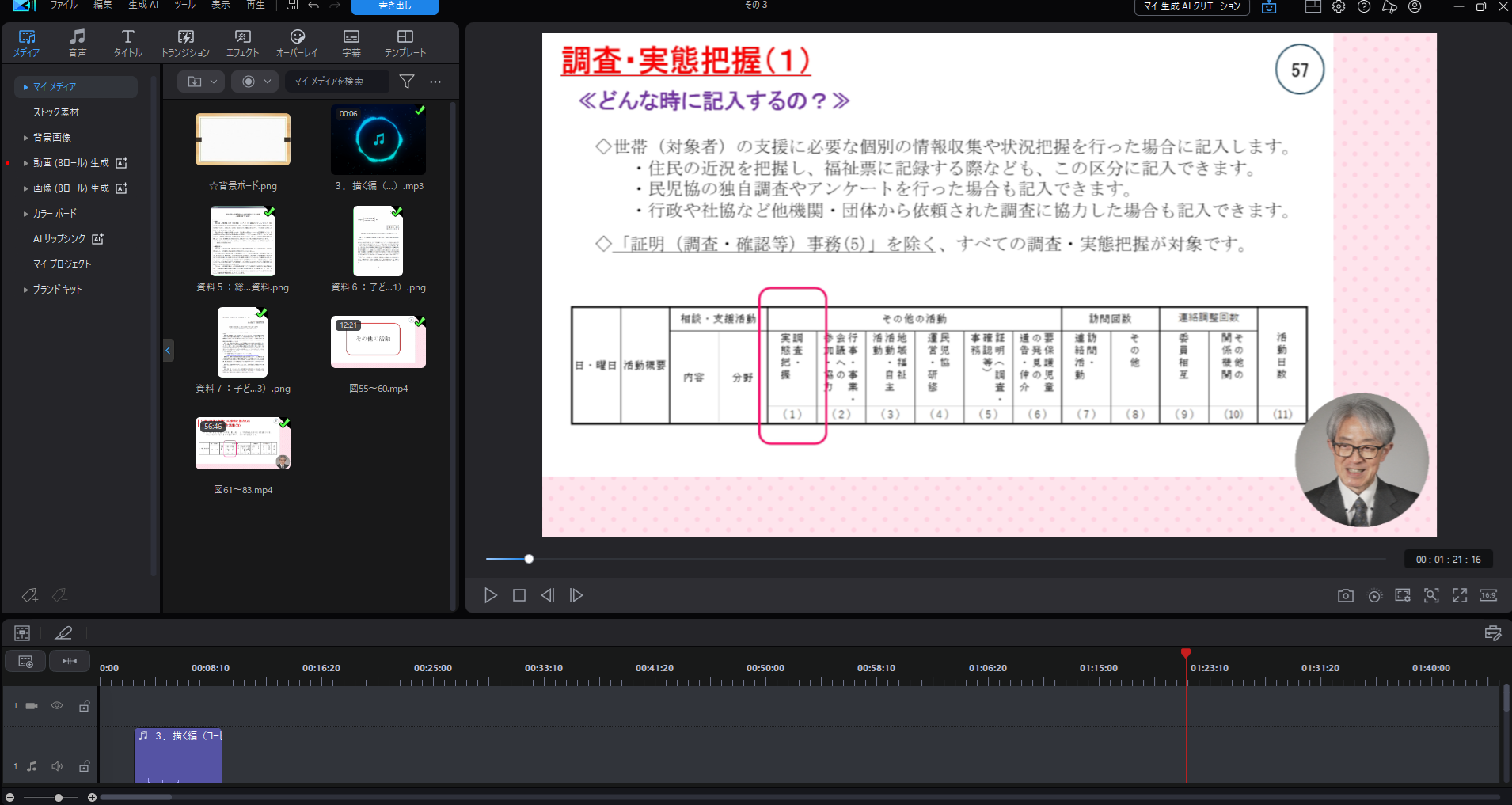Open the ファイル menu

click(x=63, y=6)
